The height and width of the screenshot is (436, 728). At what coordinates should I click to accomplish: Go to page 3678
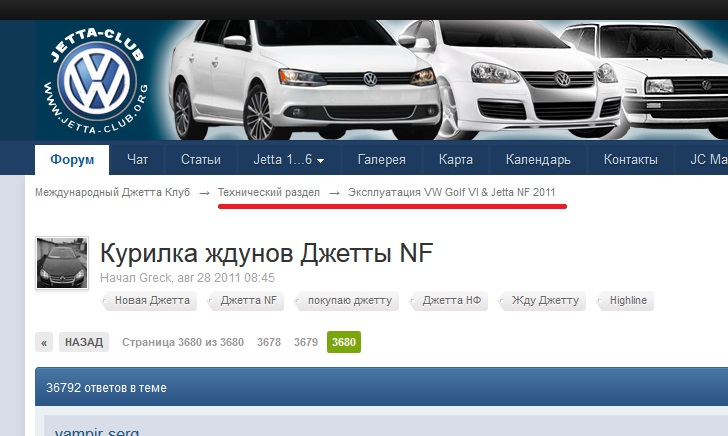pyautogui.click(x=269, y=342)
